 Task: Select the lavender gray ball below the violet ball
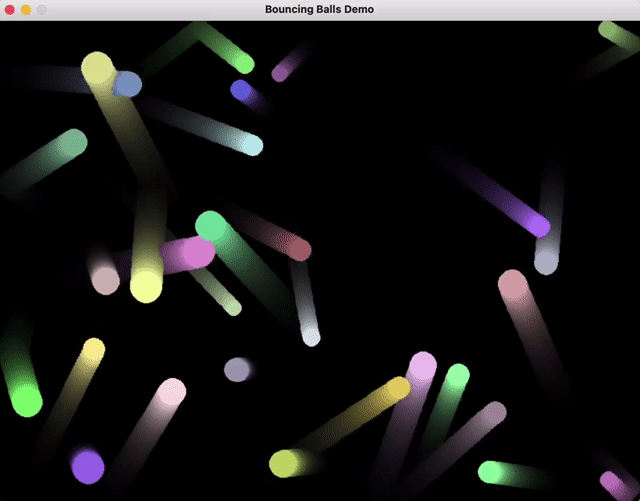click(x=546, y=262)
